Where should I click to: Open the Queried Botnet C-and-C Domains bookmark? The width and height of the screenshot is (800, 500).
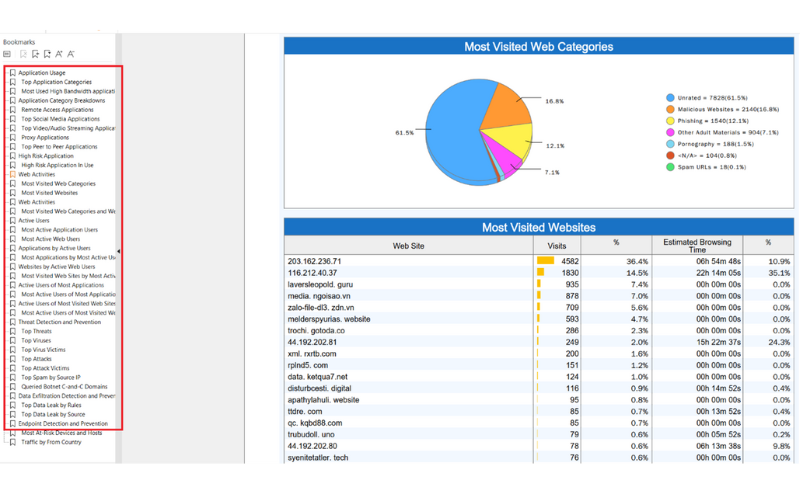point(64,387)
